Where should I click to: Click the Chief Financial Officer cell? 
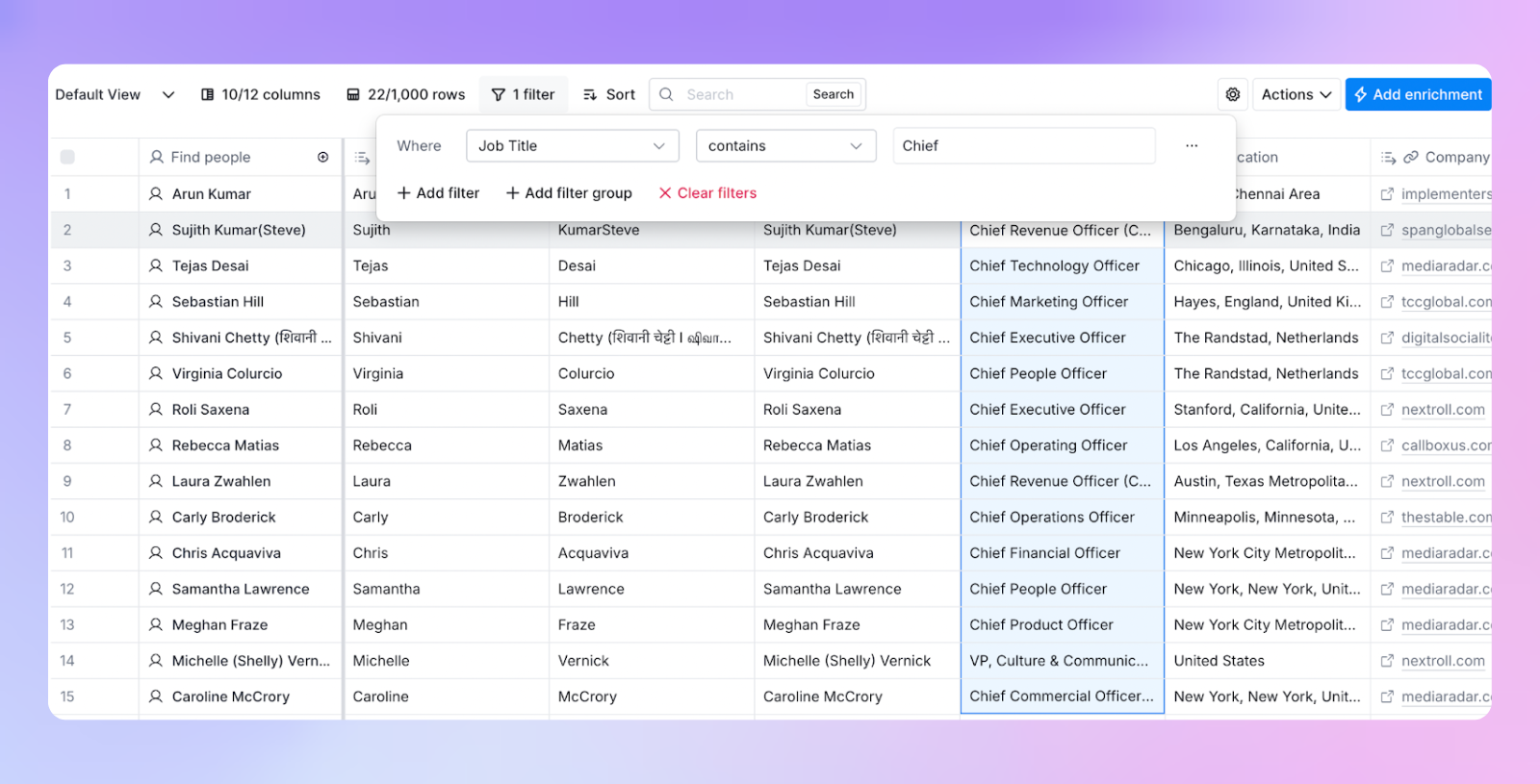coord(1063,553)
